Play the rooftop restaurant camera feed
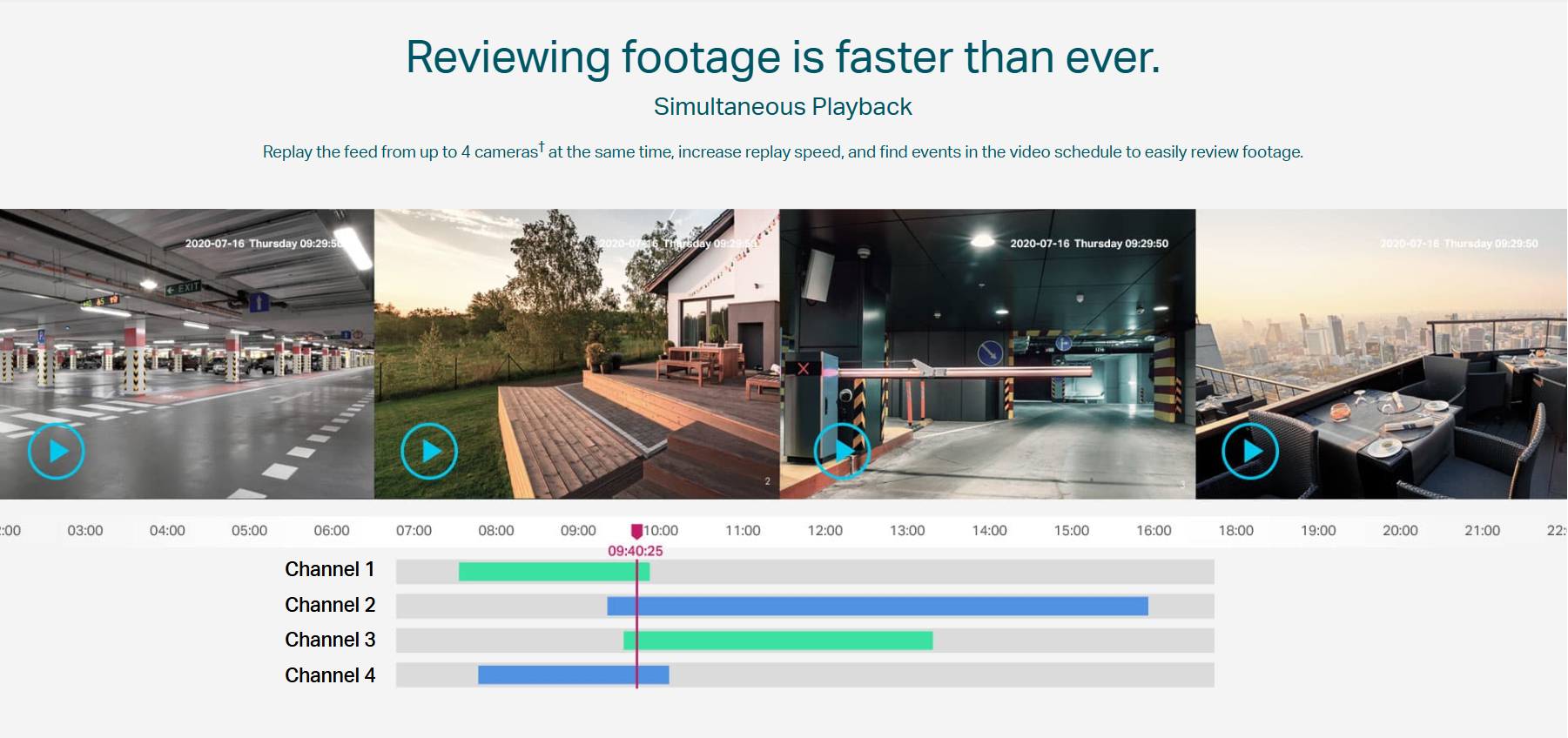Viewport: 1568px width, 738px height. (1249, 451)
